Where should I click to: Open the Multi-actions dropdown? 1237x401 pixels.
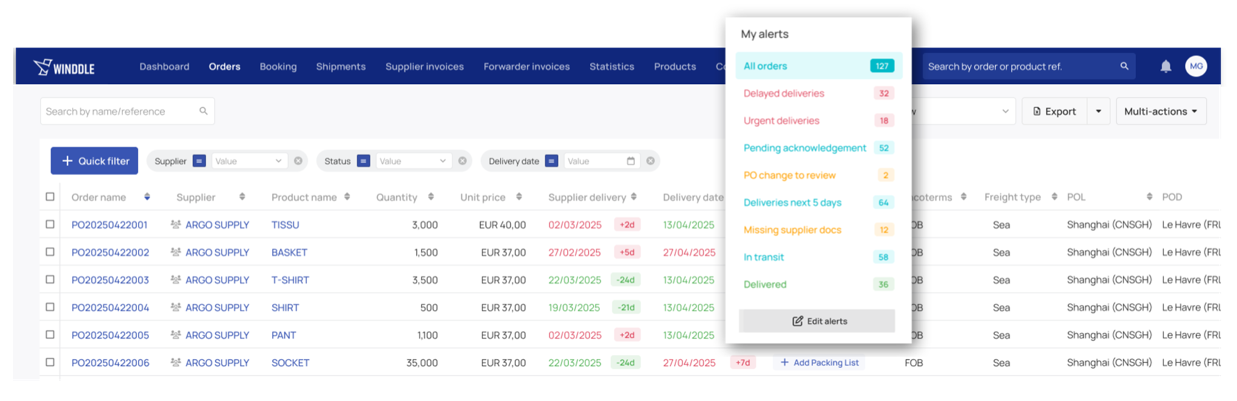1160,111
